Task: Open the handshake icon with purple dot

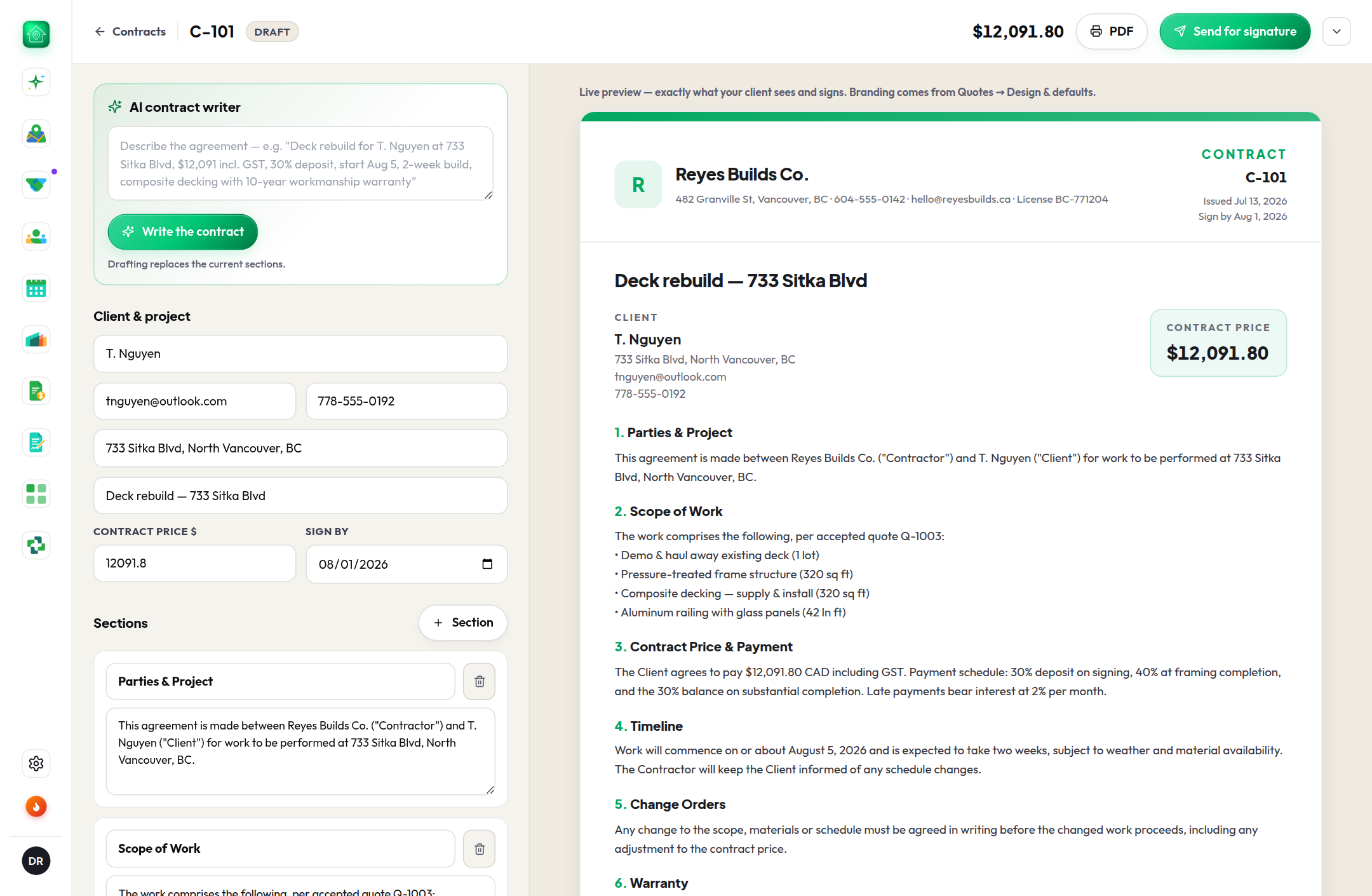Action: click(x=36, y=185)
